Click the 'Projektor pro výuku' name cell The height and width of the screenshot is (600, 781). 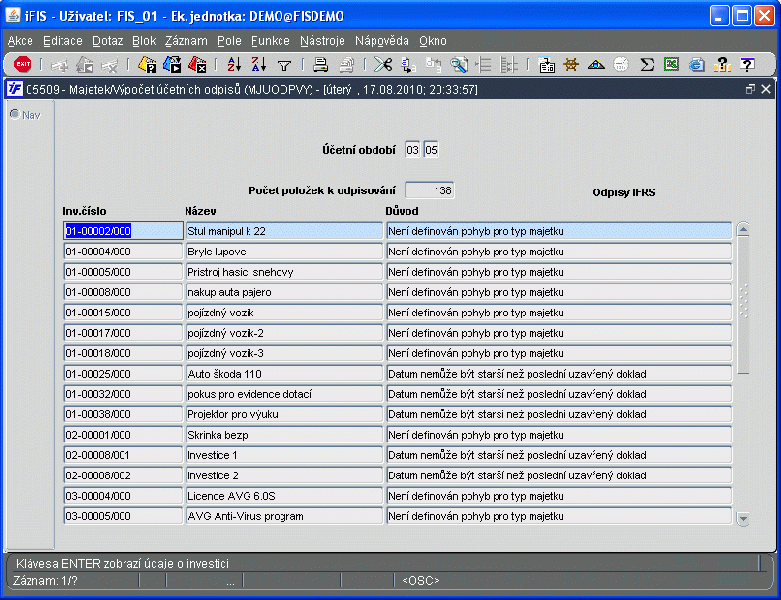[x=284, y=414]
